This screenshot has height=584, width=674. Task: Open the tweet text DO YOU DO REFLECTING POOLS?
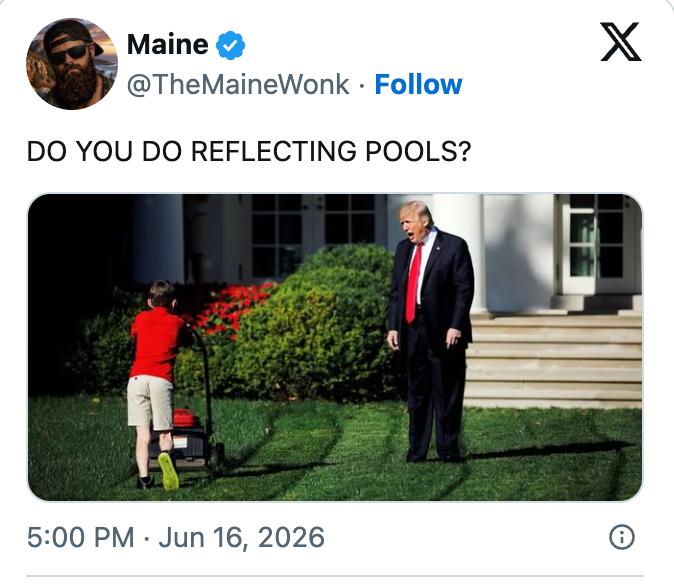(x=249, y=151)
